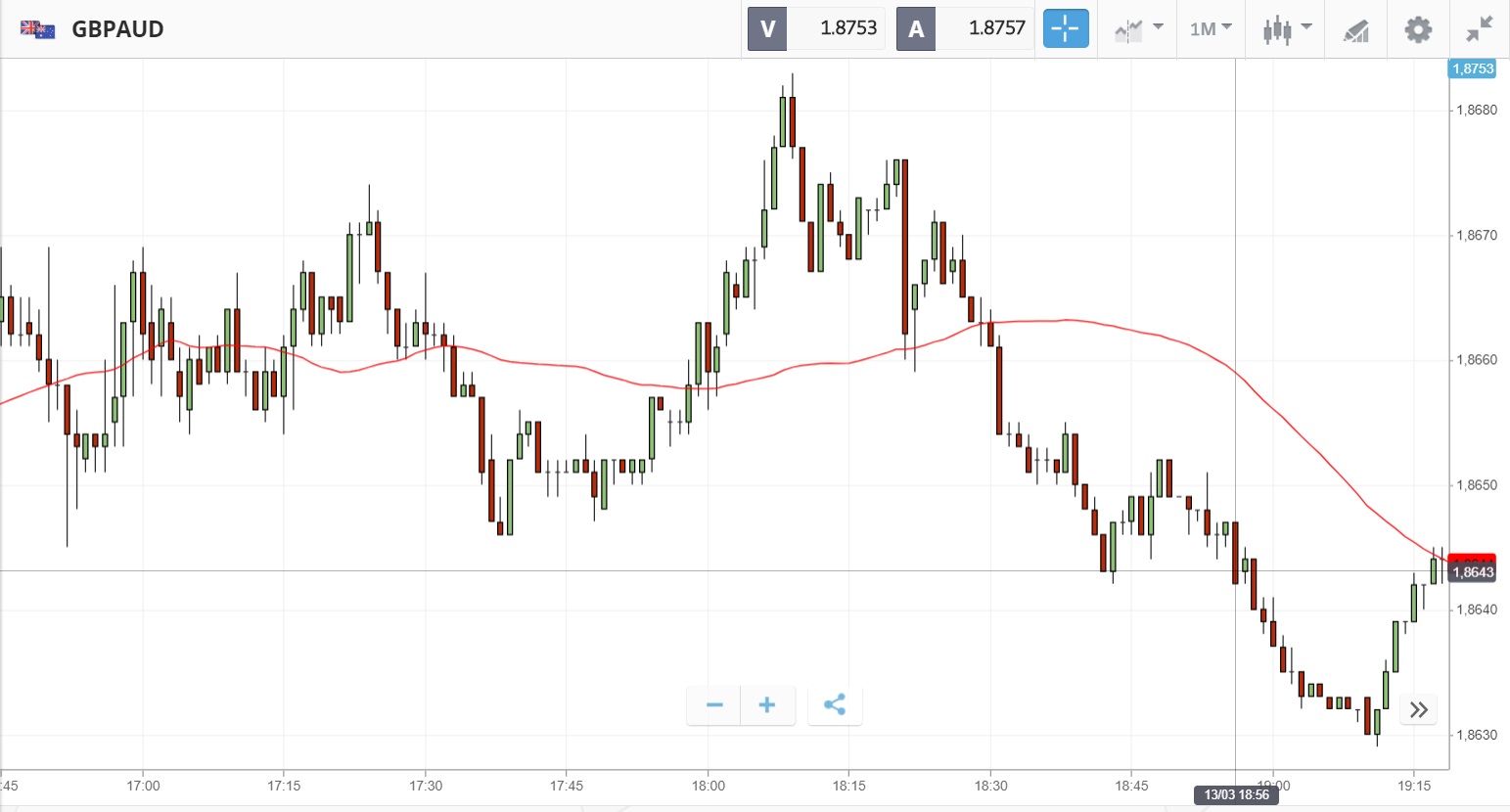This screenshot has width=1510, height=812.
Task: Collapse chart from full screen
Action: (x=1479, y=29)
